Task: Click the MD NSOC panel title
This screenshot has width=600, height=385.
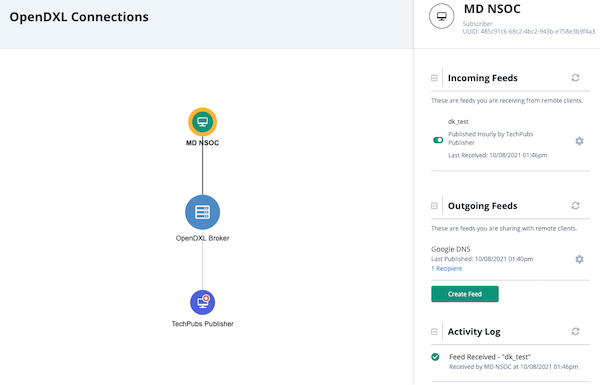Action: coord(492,9)
